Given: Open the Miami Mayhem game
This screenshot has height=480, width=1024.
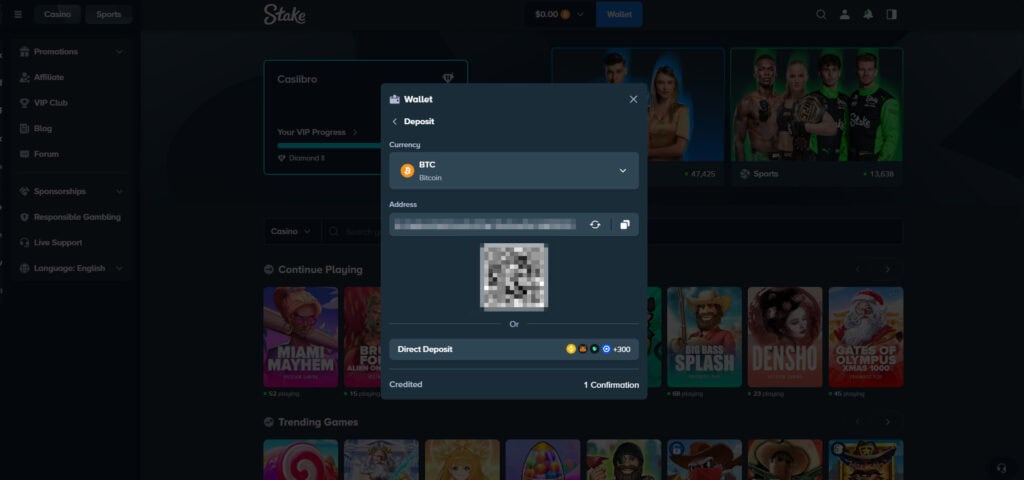Looking at the screenshot, I should [300, 337].
